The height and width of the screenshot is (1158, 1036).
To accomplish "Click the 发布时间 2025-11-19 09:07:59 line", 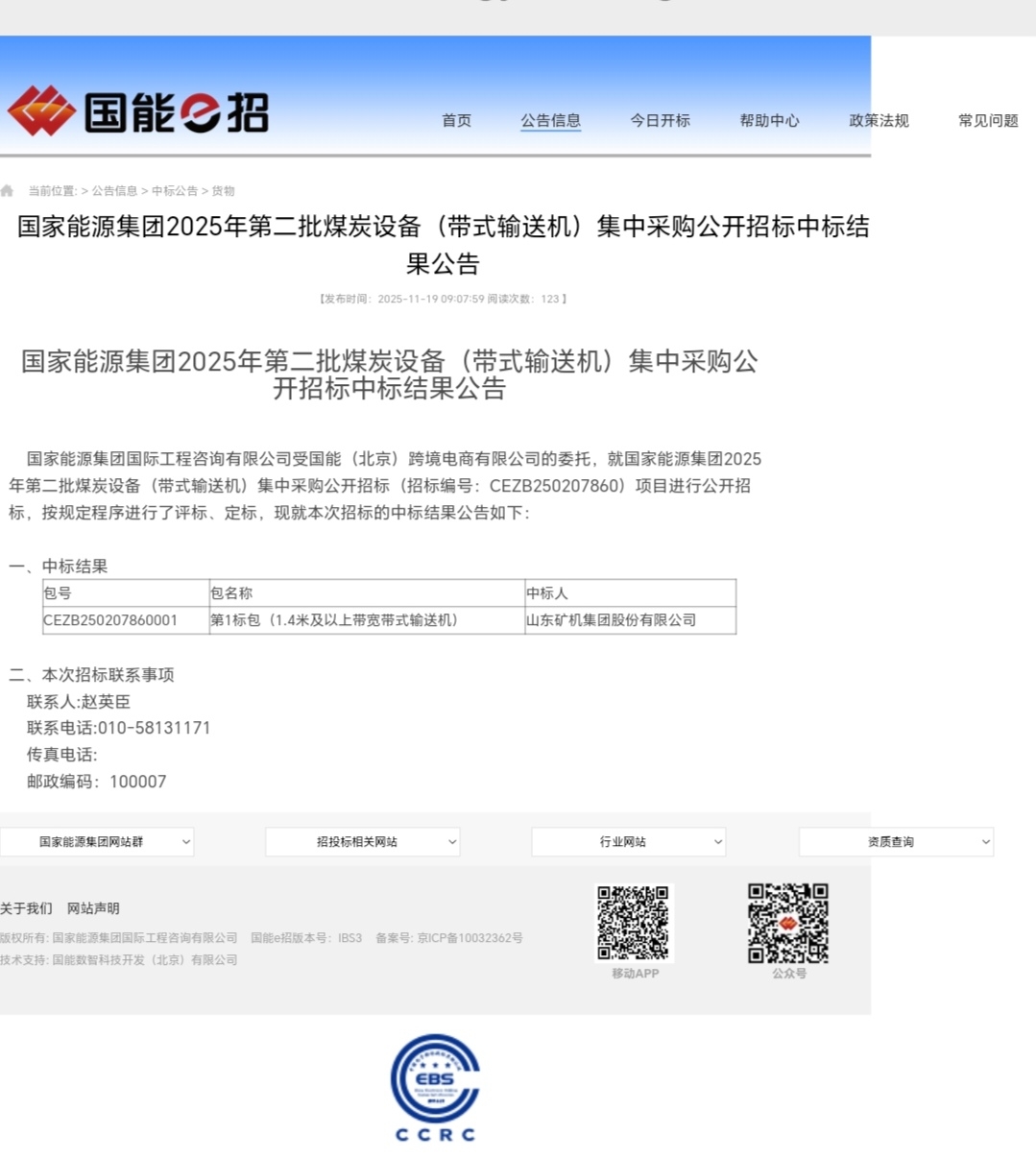I will click(x=443, y=300).
